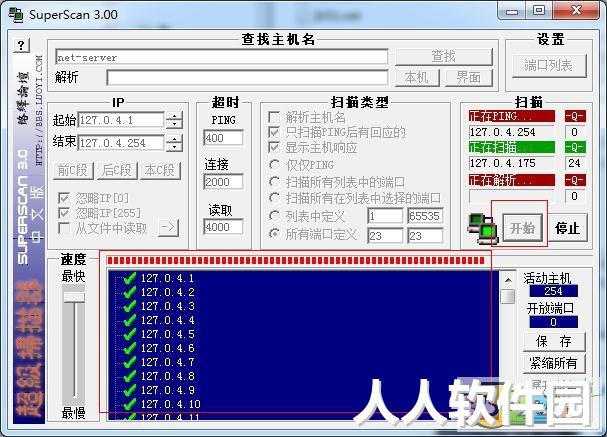
Task: Click the 停止 stop button
Action: pos(568,228)
